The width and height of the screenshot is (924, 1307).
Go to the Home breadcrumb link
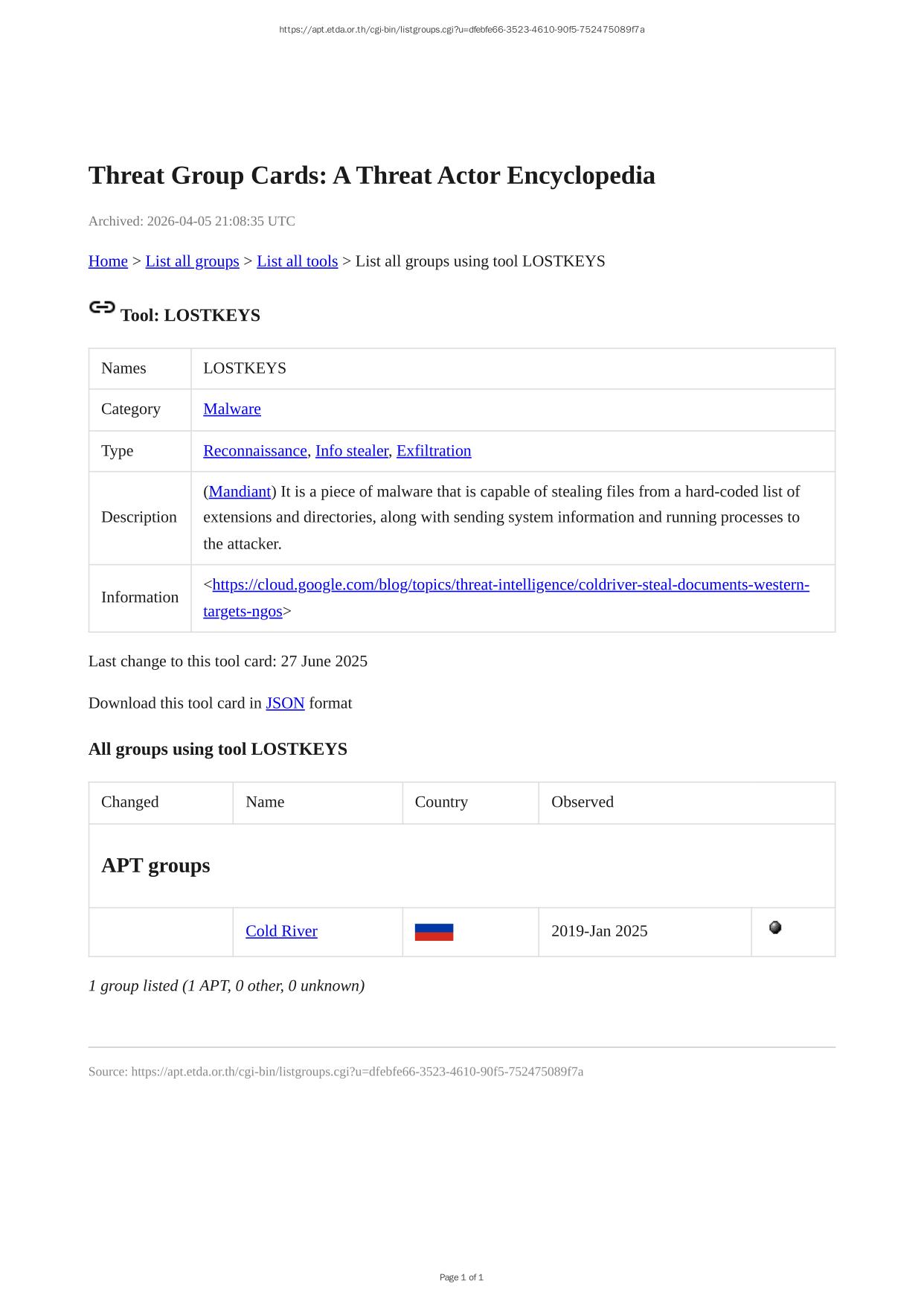[108, 261]
